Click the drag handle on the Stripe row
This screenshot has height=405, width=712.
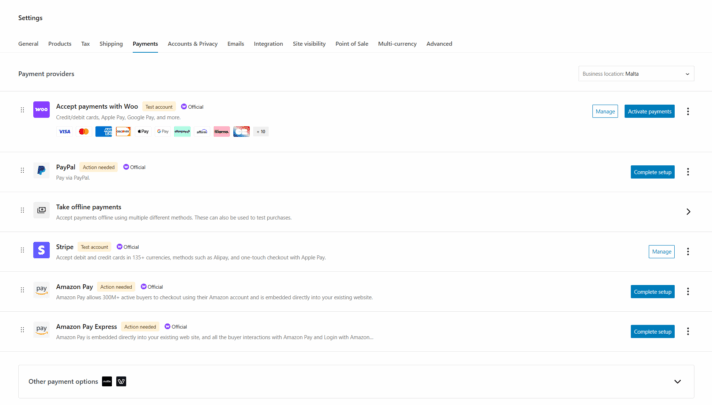tap(22, 250)
